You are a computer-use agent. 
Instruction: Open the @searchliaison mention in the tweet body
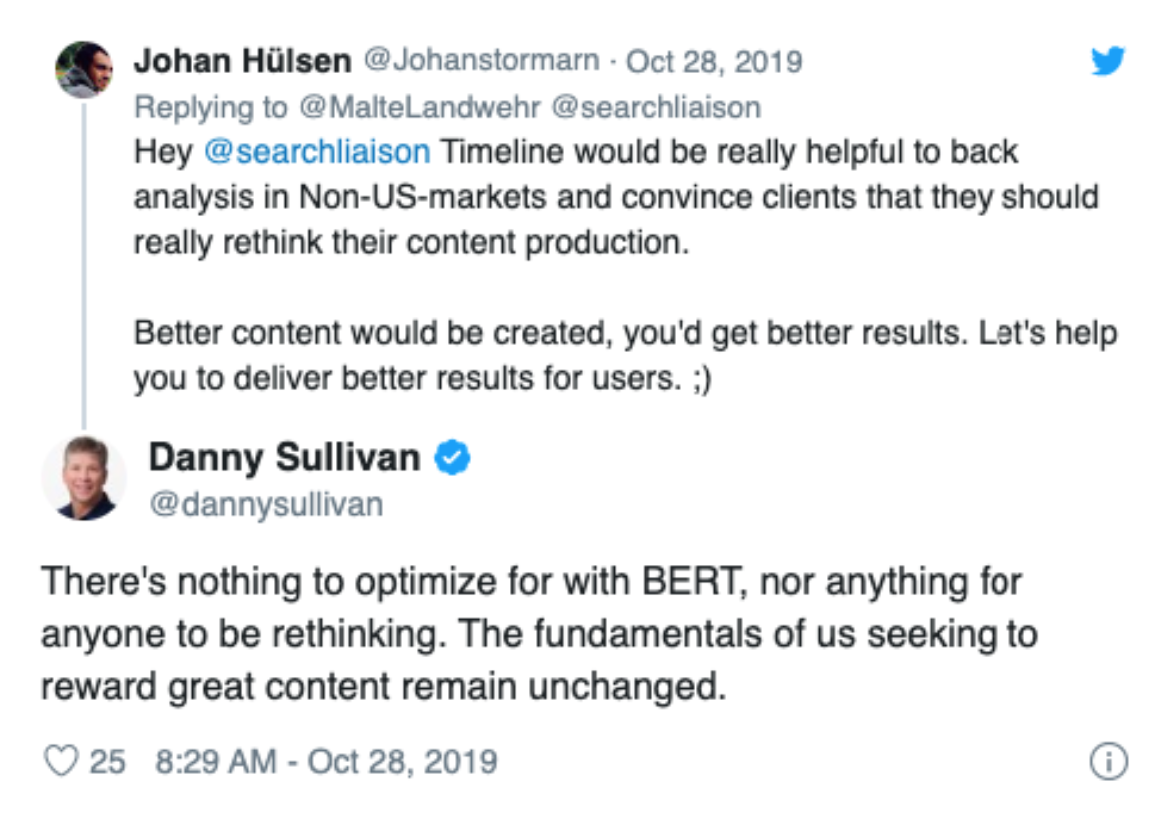[x=317, y=152]
